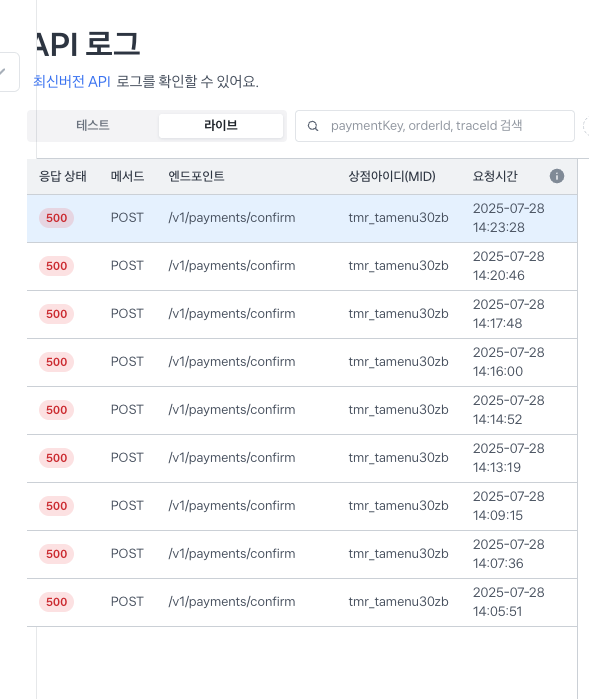Open the log row at 14:07:36
The height and width of the screenshot is (699, 589).
[x=302, y=554]
